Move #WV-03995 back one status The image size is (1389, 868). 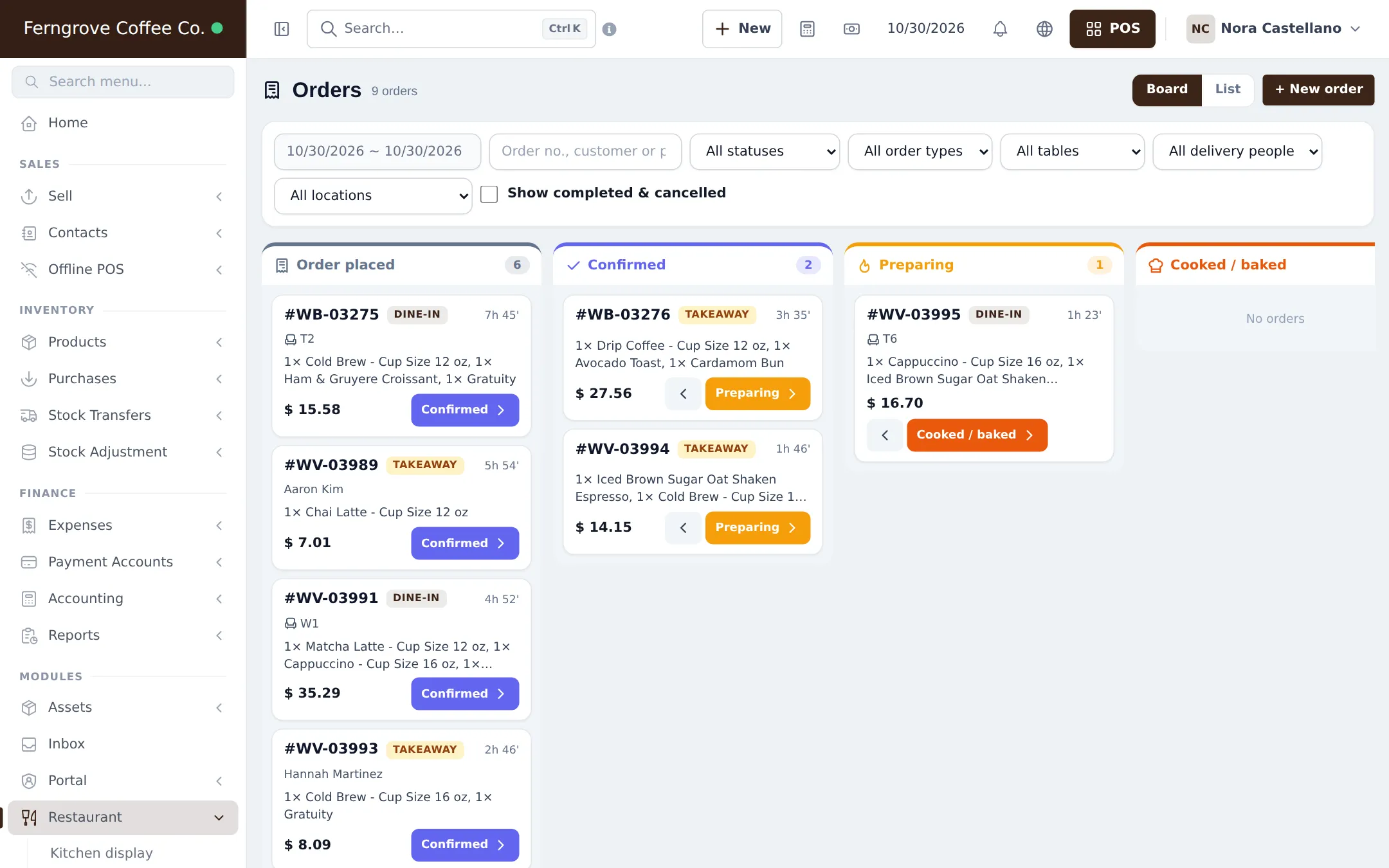click(885, 435)
